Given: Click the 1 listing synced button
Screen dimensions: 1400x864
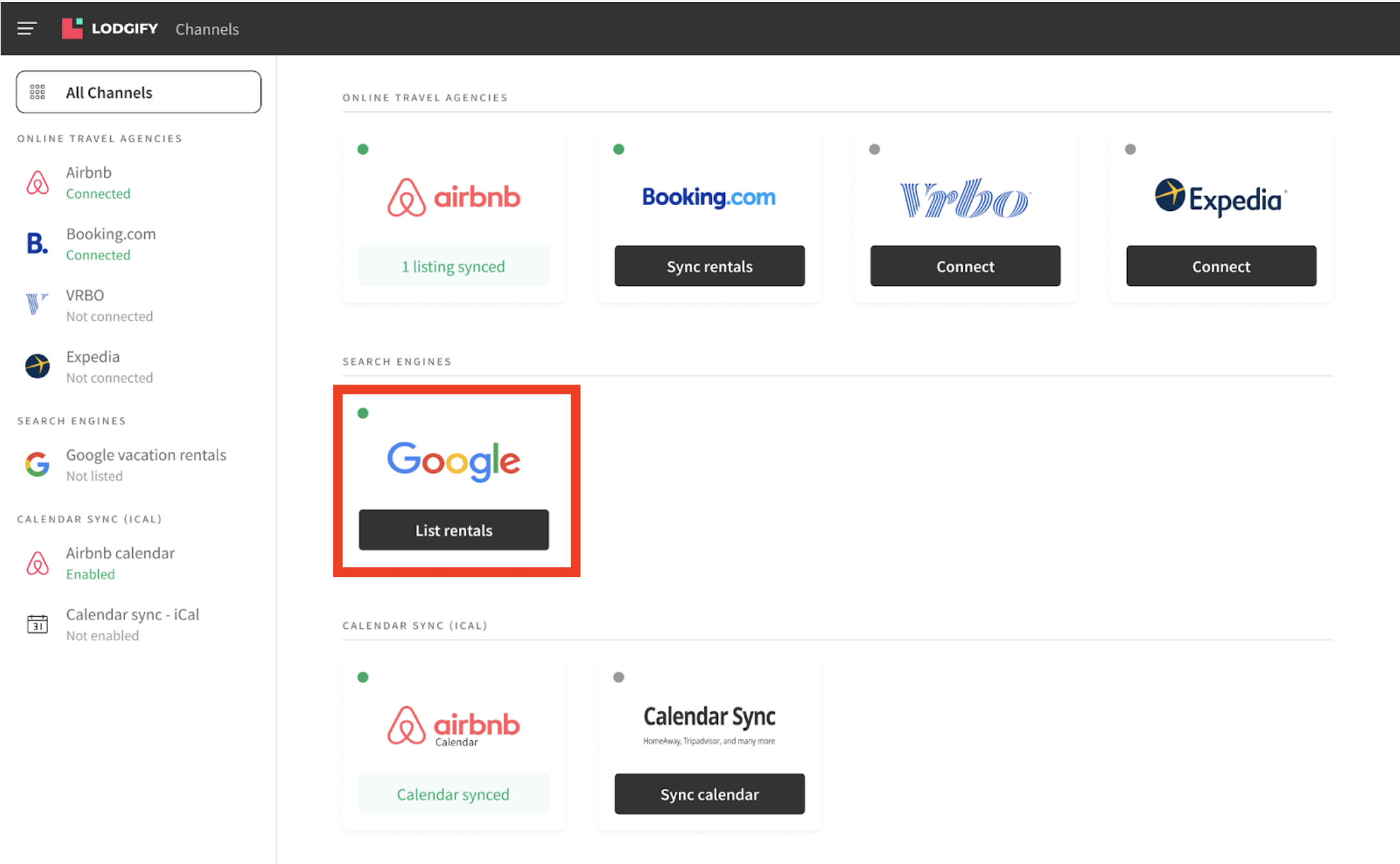Looking at the screenshot, I should [454, 266].
